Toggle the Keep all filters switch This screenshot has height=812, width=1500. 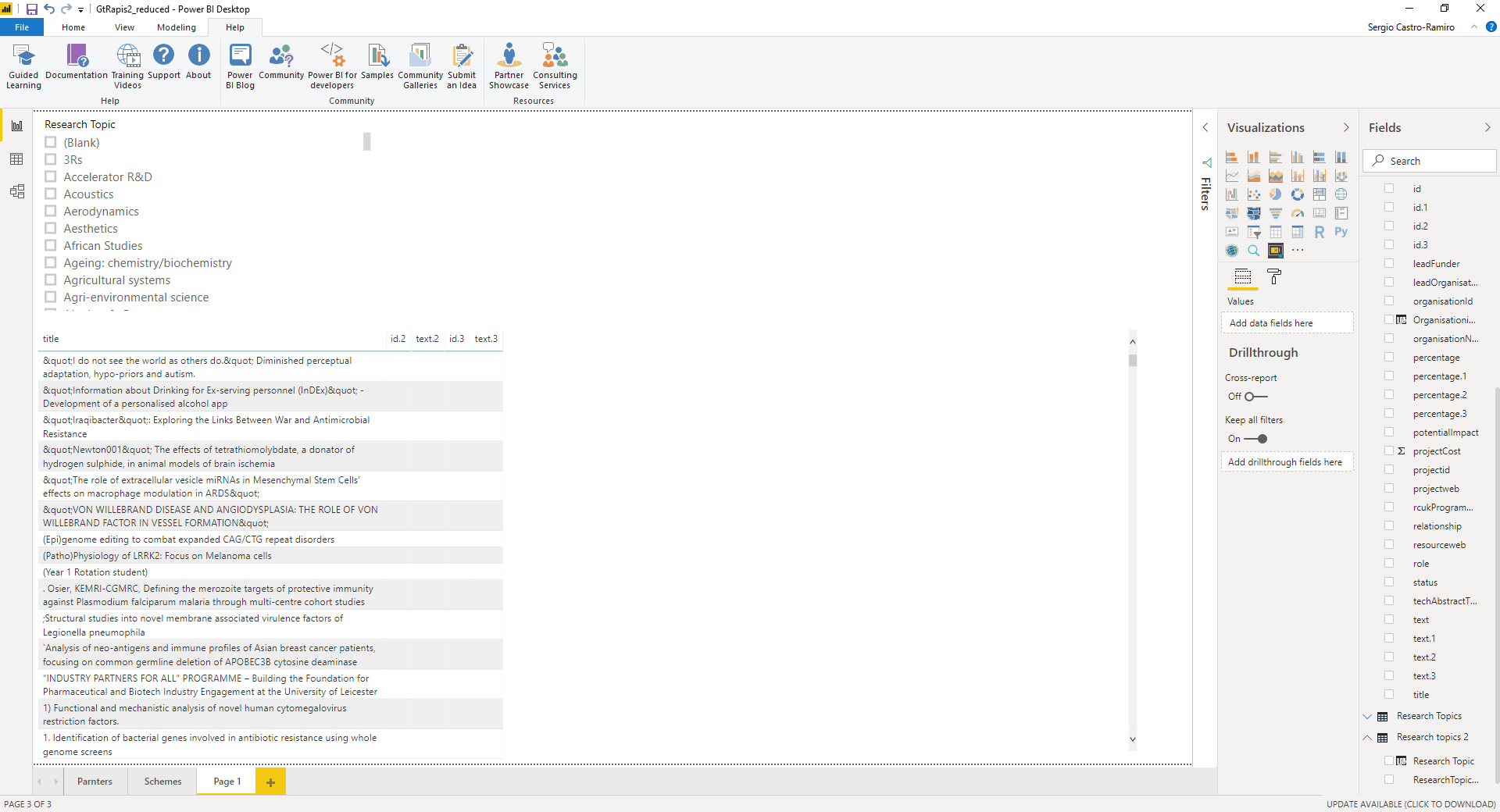[x=1255, y=439]
